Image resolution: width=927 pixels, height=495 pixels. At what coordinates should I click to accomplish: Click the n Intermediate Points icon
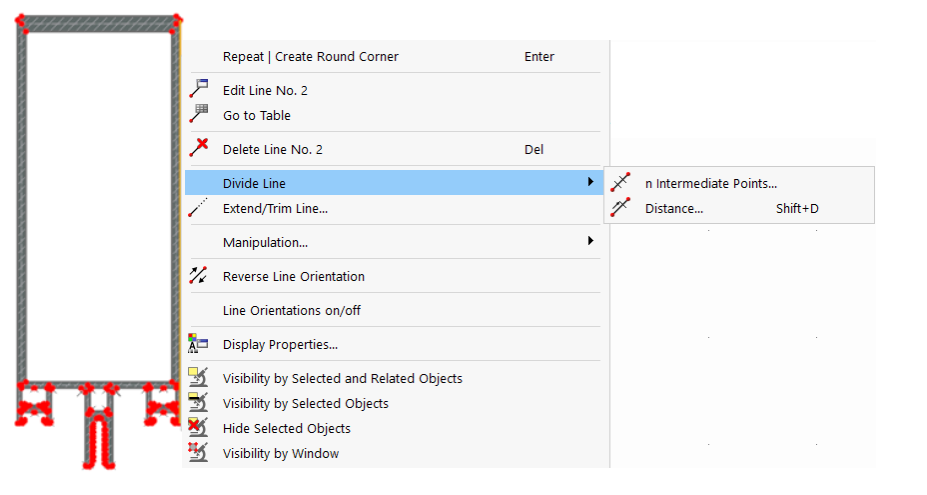[621, 183]
